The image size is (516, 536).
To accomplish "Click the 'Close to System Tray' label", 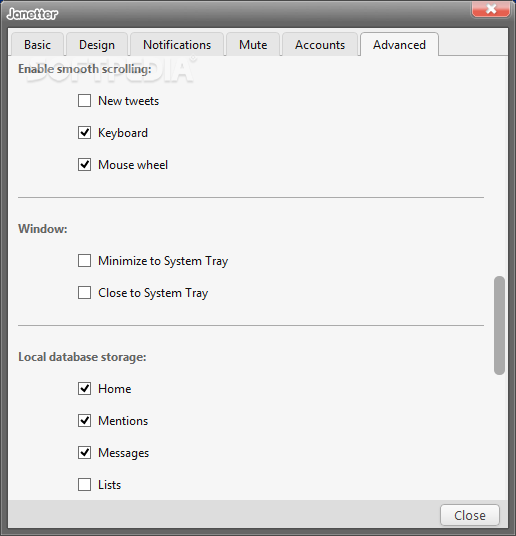I will (153, 293).
